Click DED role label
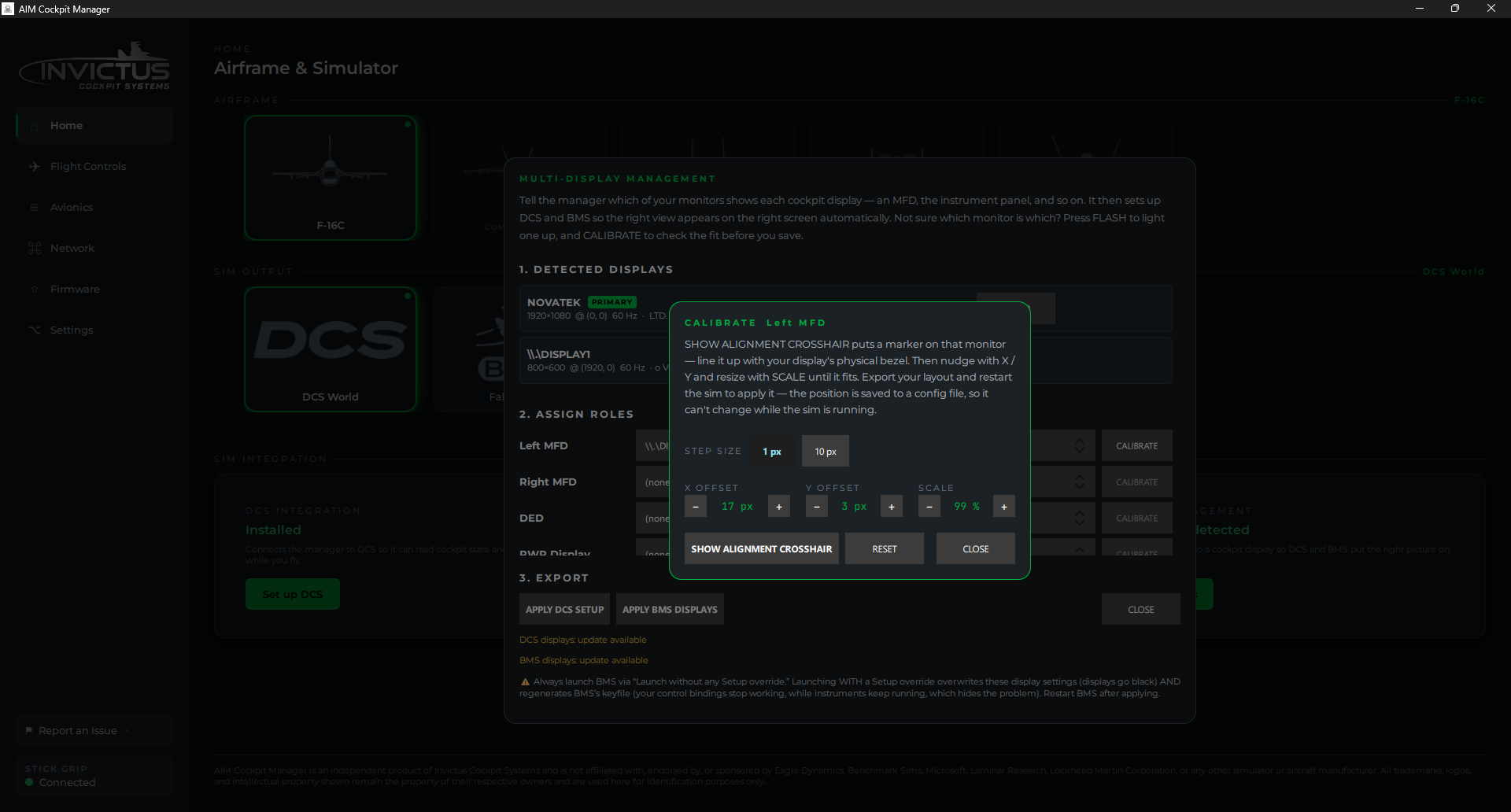1511x812 pixels. point(531,518)
